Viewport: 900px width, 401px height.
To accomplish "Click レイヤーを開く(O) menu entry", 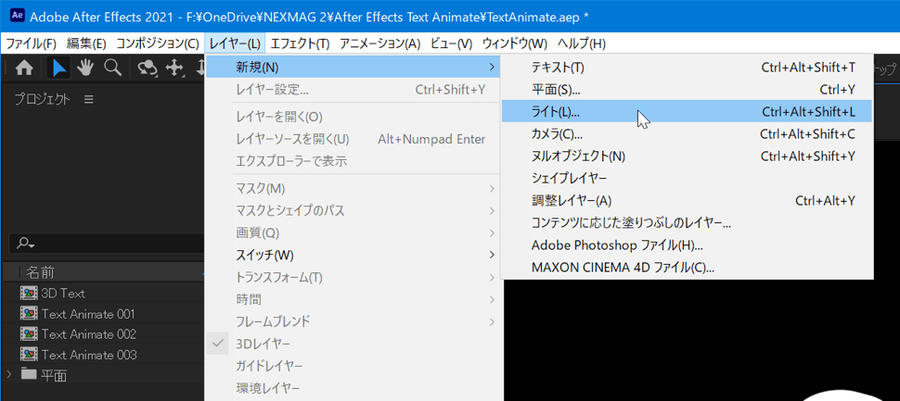I will click(353, 117).
